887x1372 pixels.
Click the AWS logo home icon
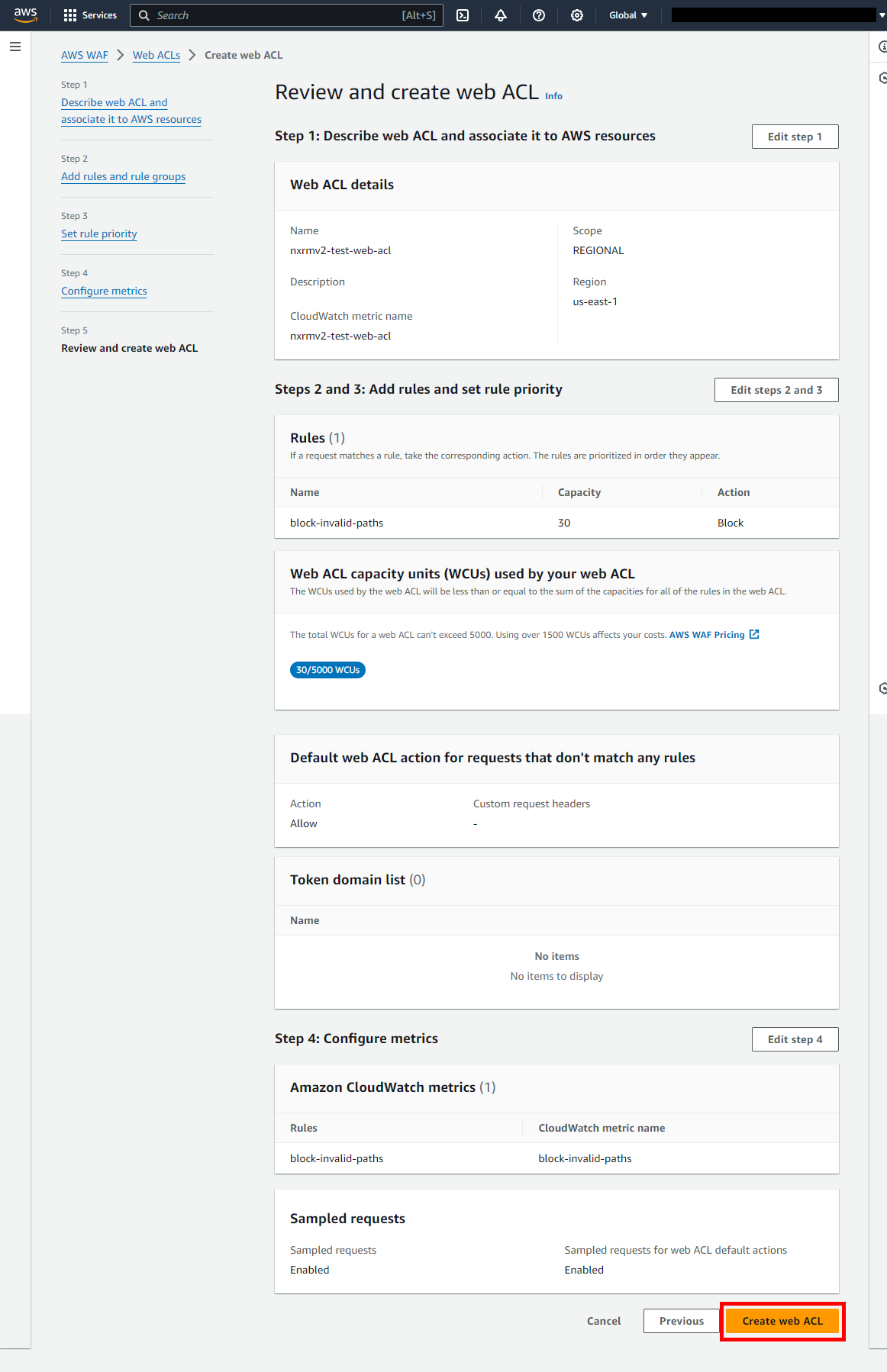pos(25,14)
